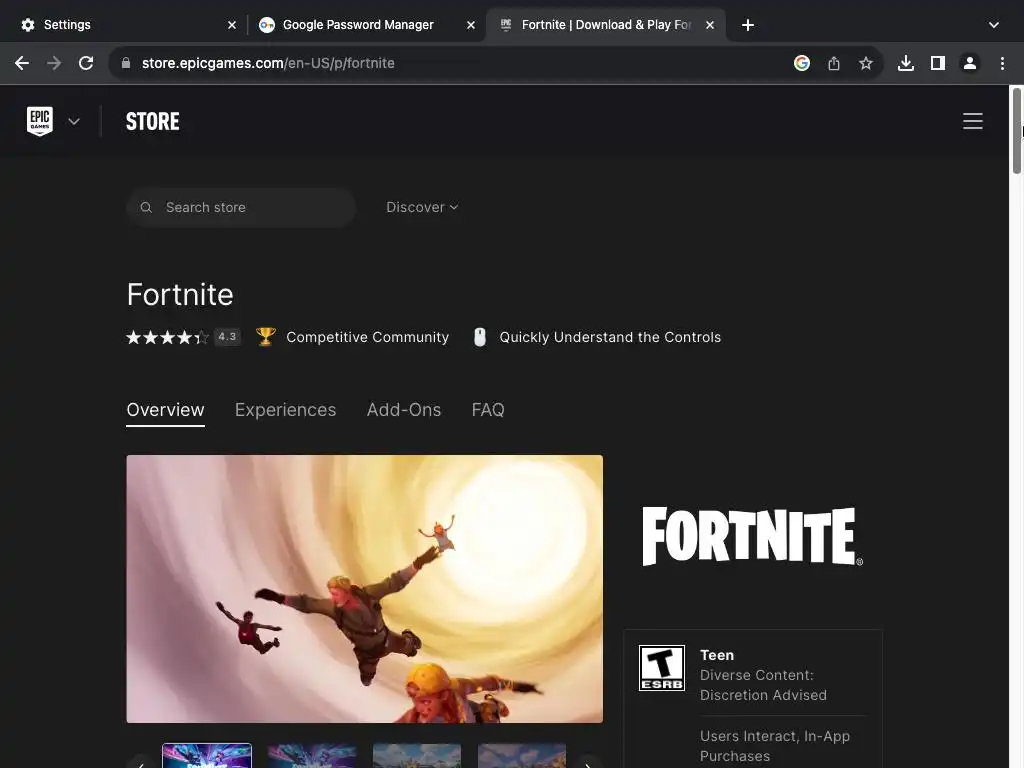Click Quickly Understand the Controls label

pos(610,337)
